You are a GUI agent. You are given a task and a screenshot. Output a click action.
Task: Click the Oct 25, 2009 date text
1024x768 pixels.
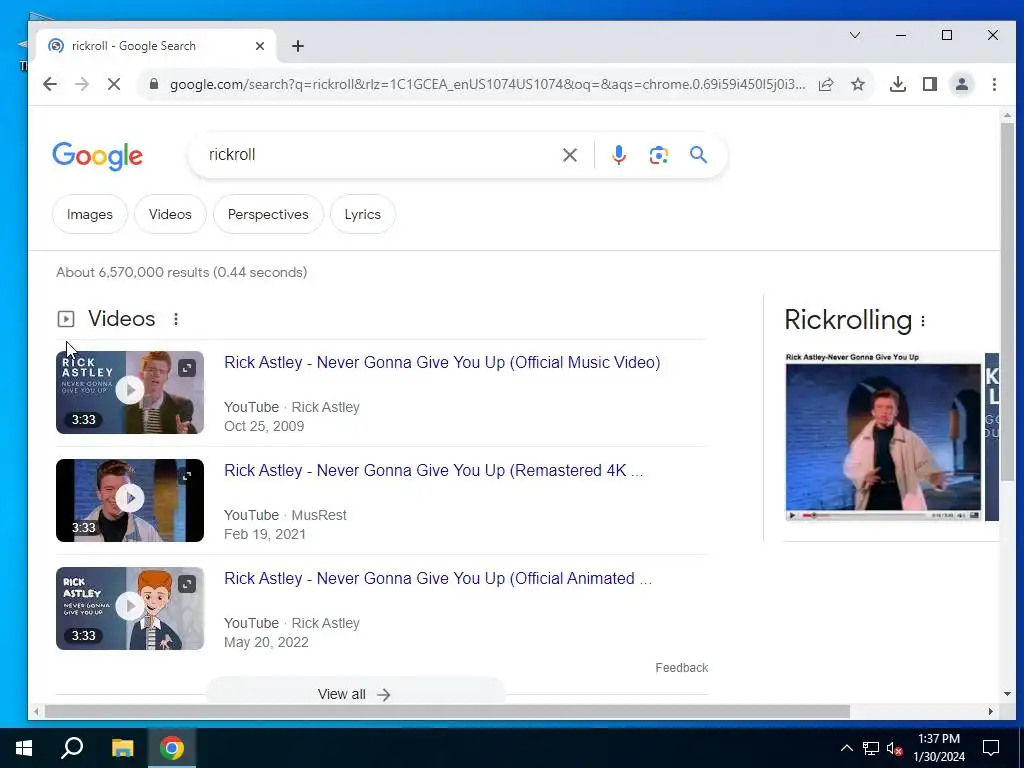pyautogui.click(x=264, y=426)
